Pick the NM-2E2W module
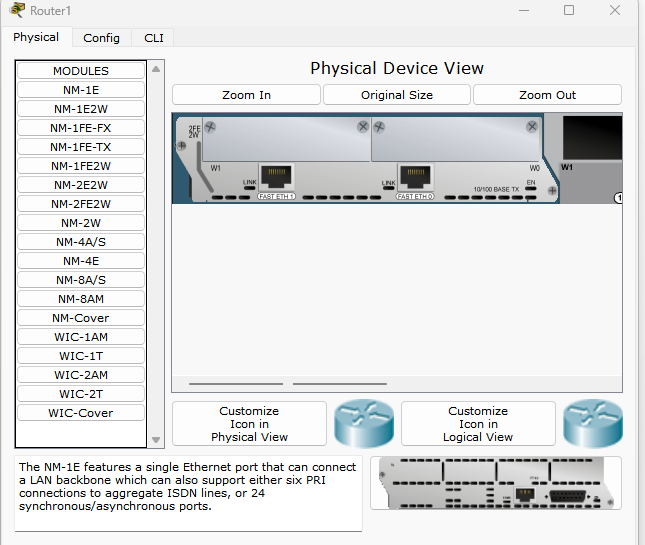645x545 pixels. tap(81, 185)
